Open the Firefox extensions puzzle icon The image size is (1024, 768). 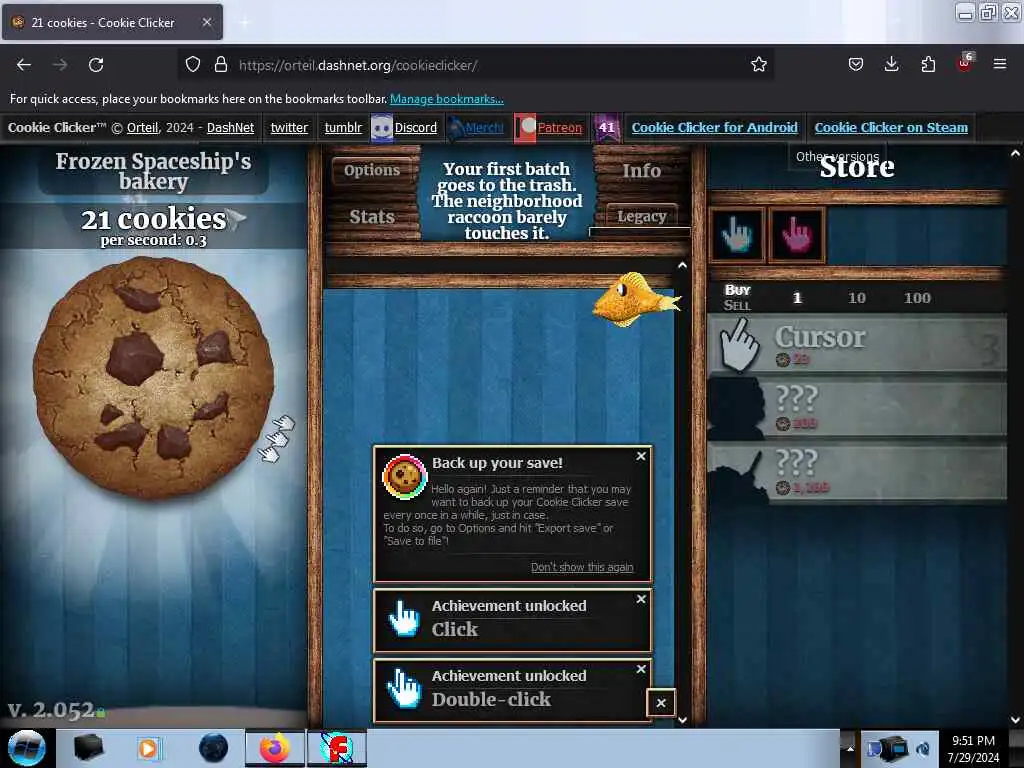pos(928,65)
